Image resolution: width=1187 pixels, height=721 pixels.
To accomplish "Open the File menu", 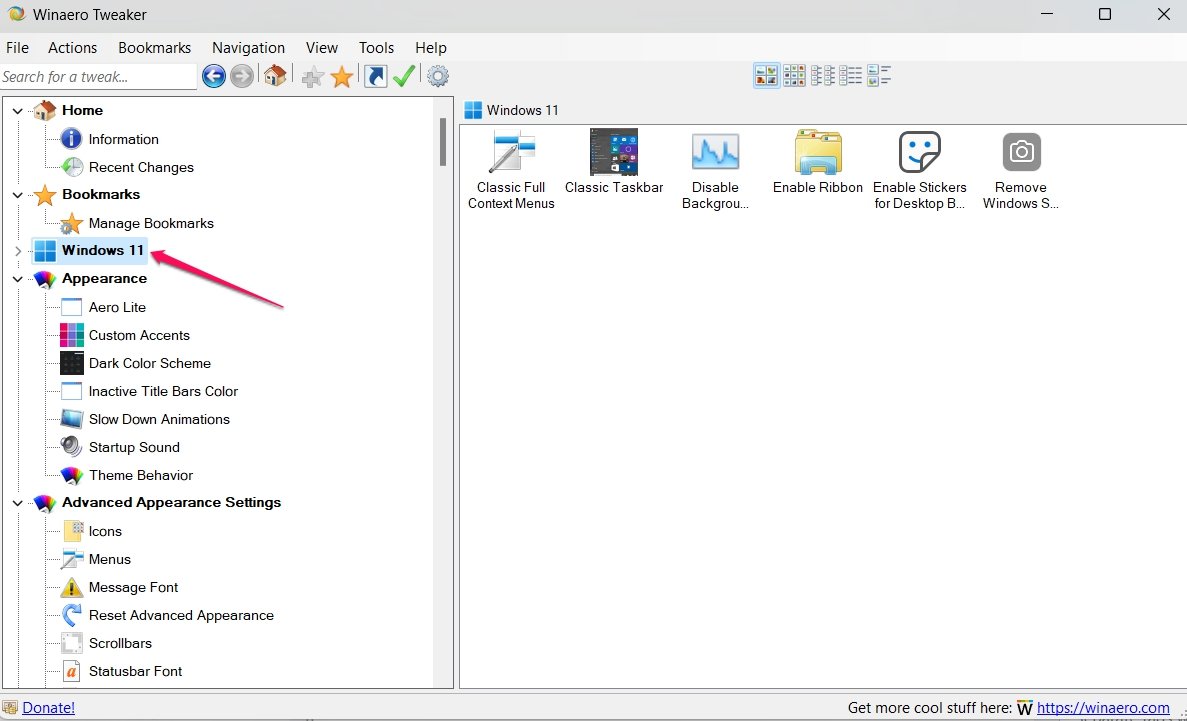I will tap(17, 48).
